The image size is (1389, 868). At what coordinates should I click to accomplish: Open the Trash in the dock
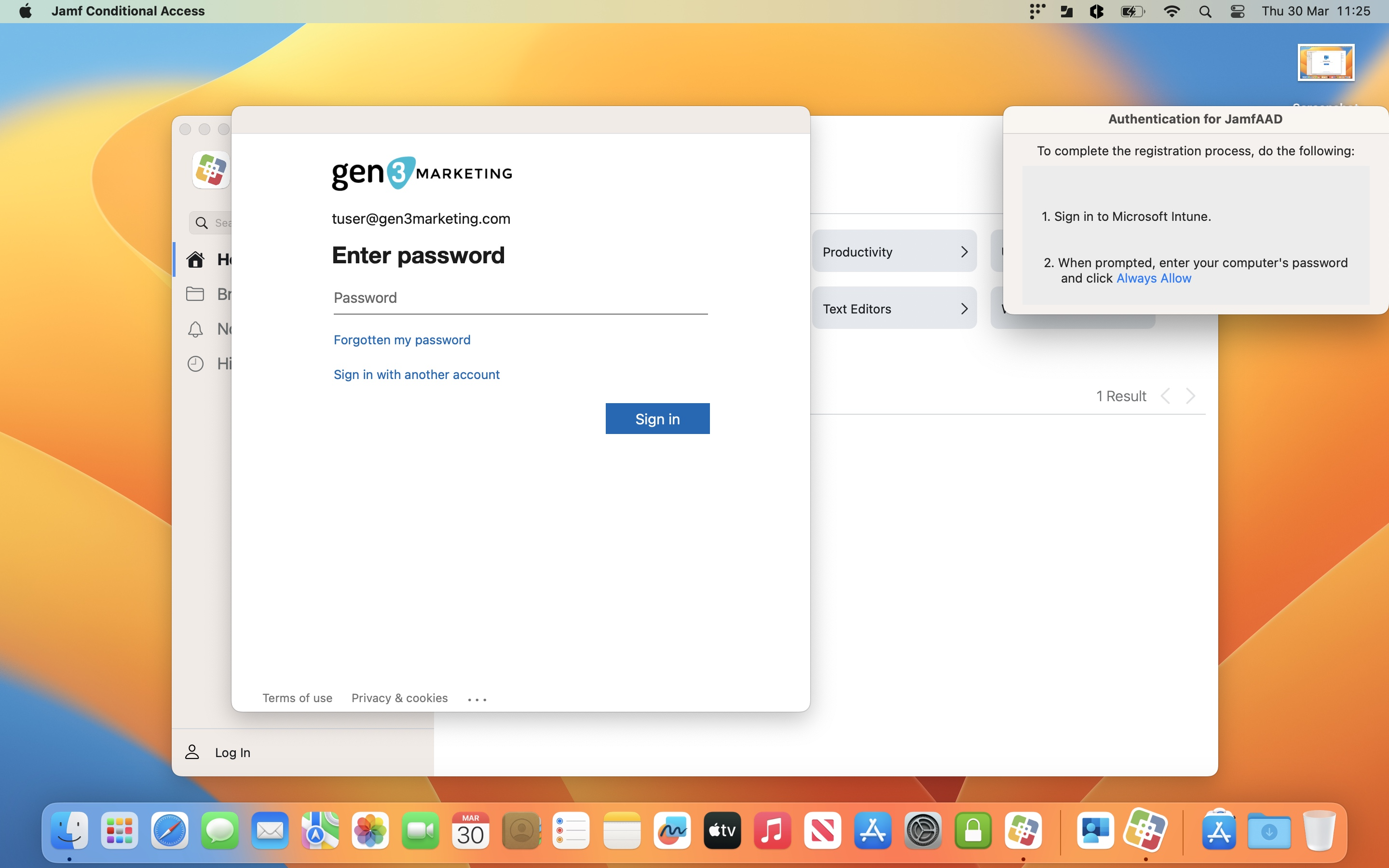coord(1319,830)
